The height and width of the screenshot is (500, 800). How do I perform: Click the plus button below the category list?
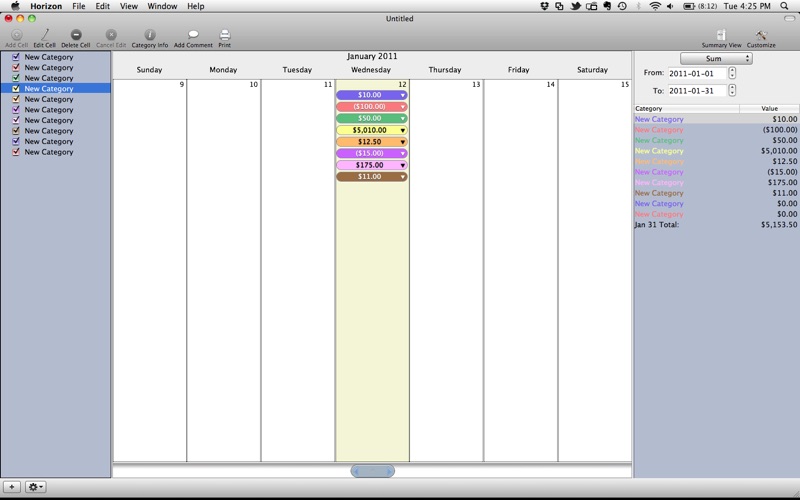coord(12,487)
